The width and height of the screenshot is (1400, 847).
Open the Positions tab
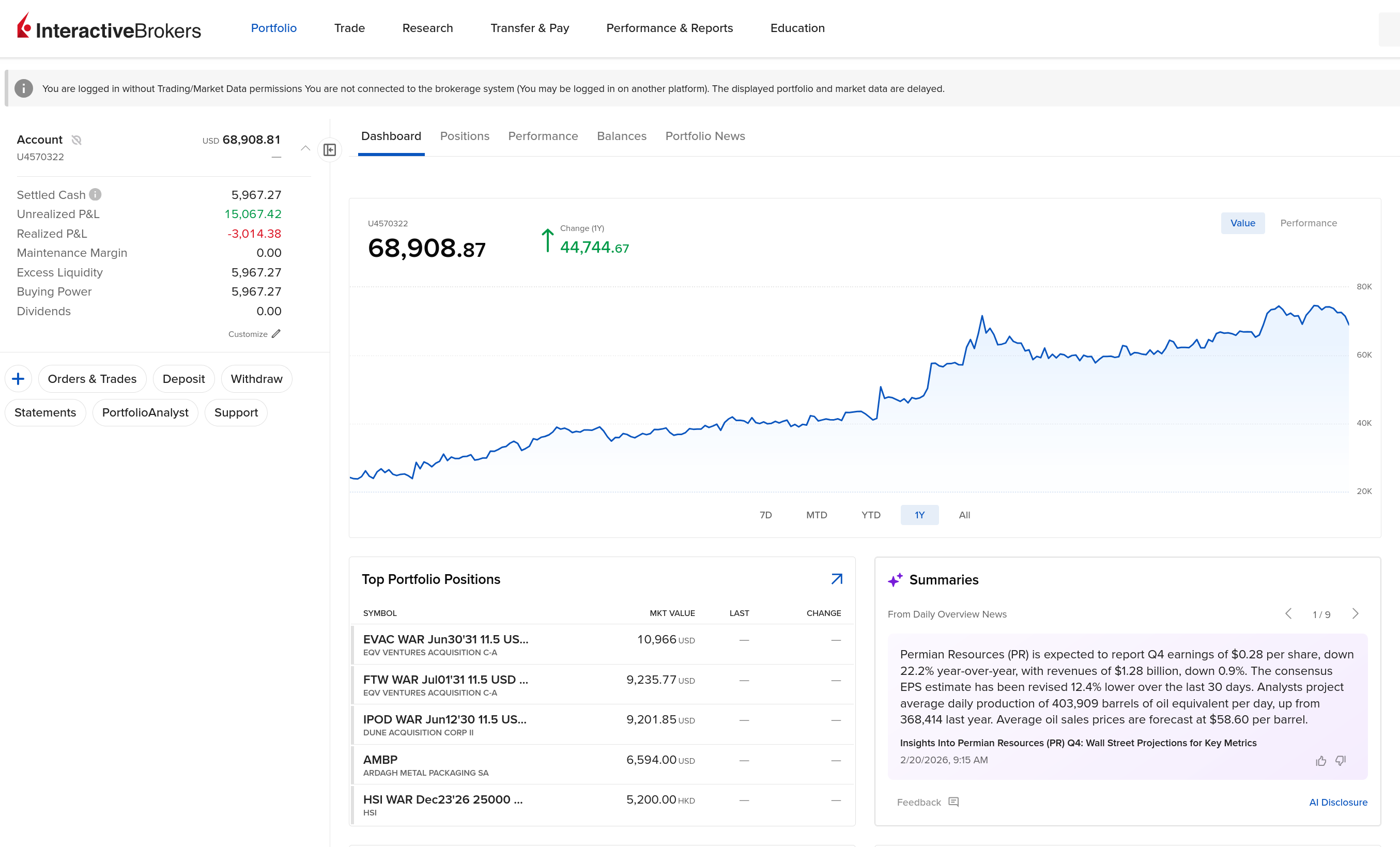pyautogui.click(x=464, y=136)
